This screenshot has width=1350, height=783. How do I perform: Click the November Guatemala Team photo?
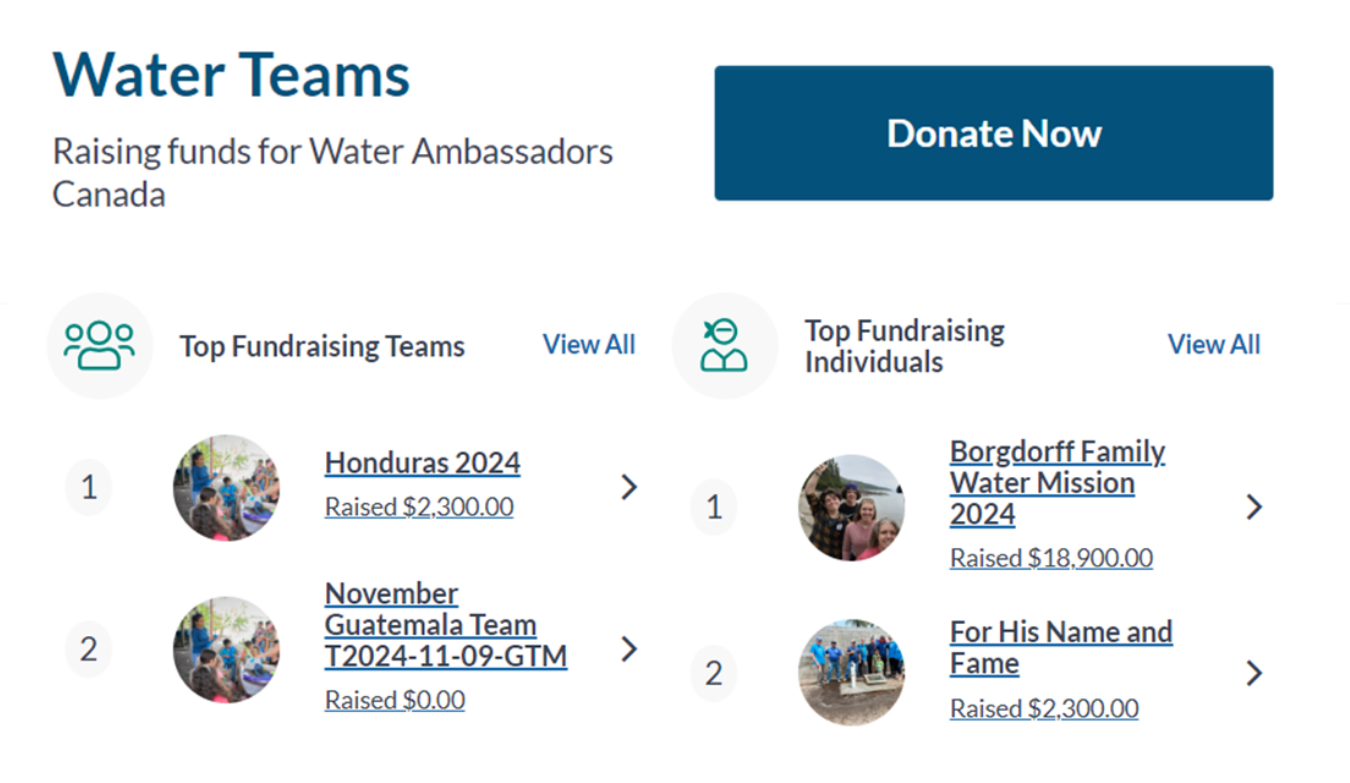click(226, 649)
